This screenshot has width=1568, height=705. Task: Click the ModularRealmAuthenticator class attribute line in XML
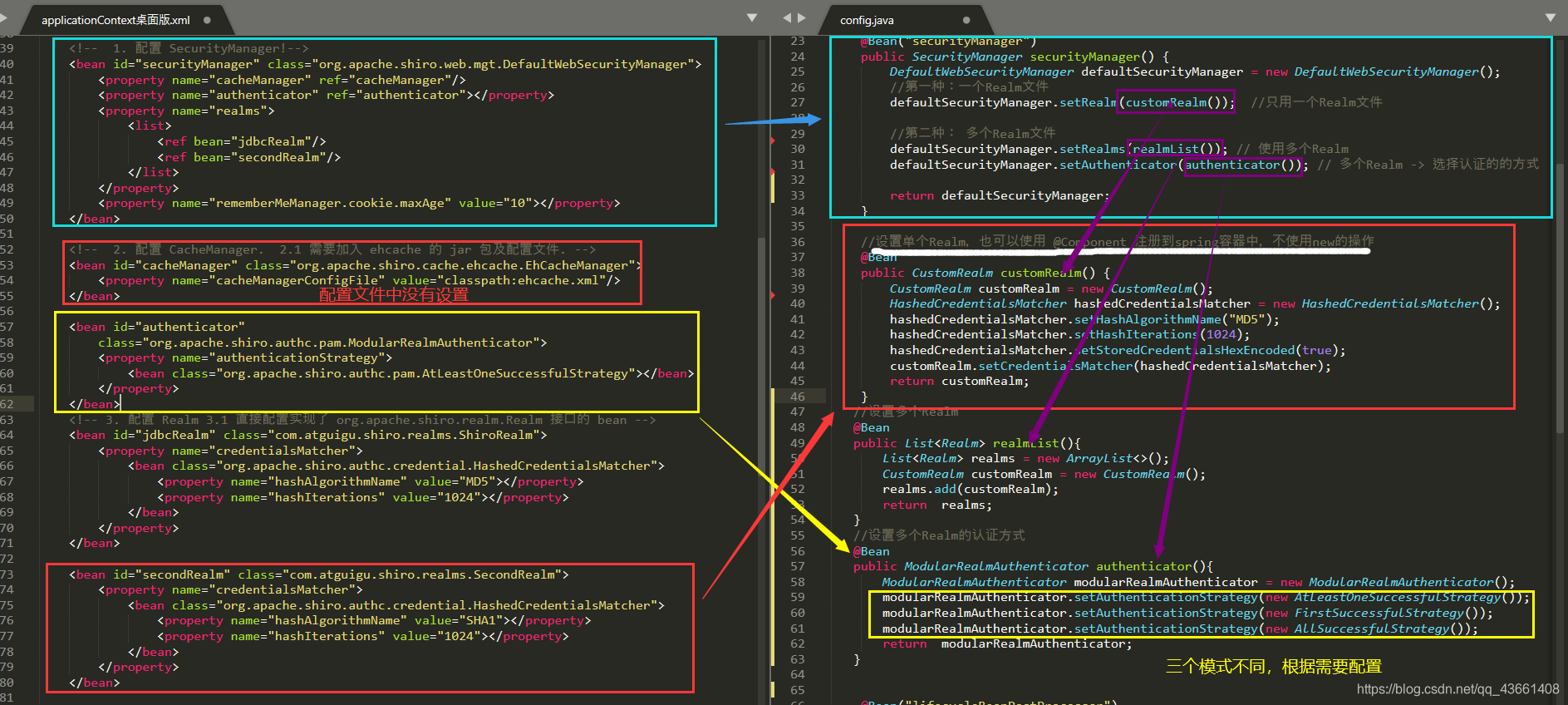tap(322, 343)
